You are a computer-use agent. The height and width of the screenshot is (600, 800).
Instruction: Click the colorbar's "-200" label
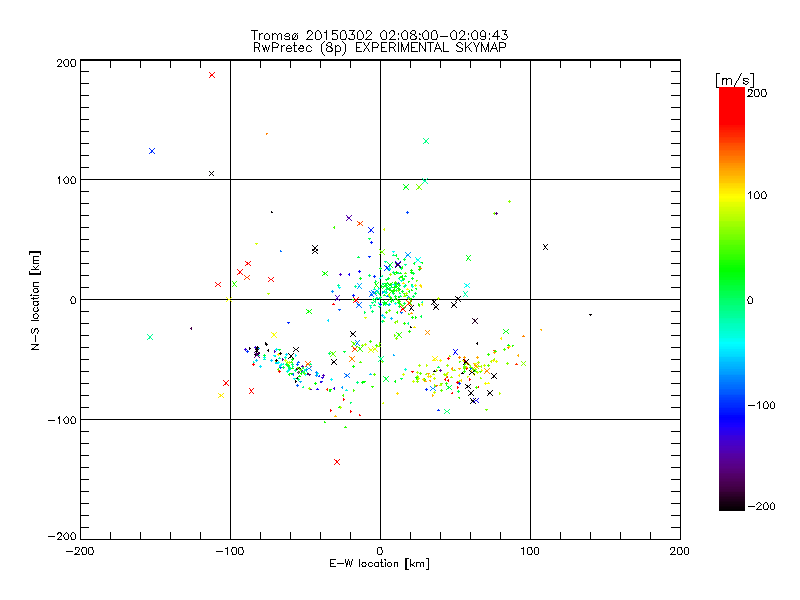(761, 506)
